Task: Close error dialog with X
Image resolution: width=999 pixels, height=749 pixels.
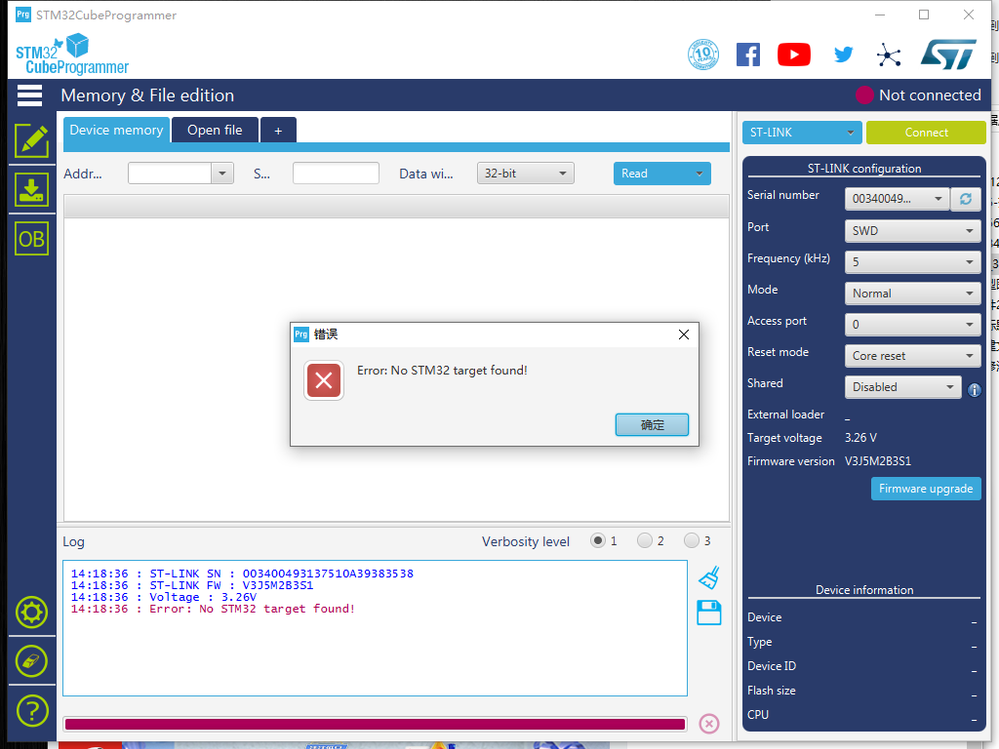Action: point(684,334)
